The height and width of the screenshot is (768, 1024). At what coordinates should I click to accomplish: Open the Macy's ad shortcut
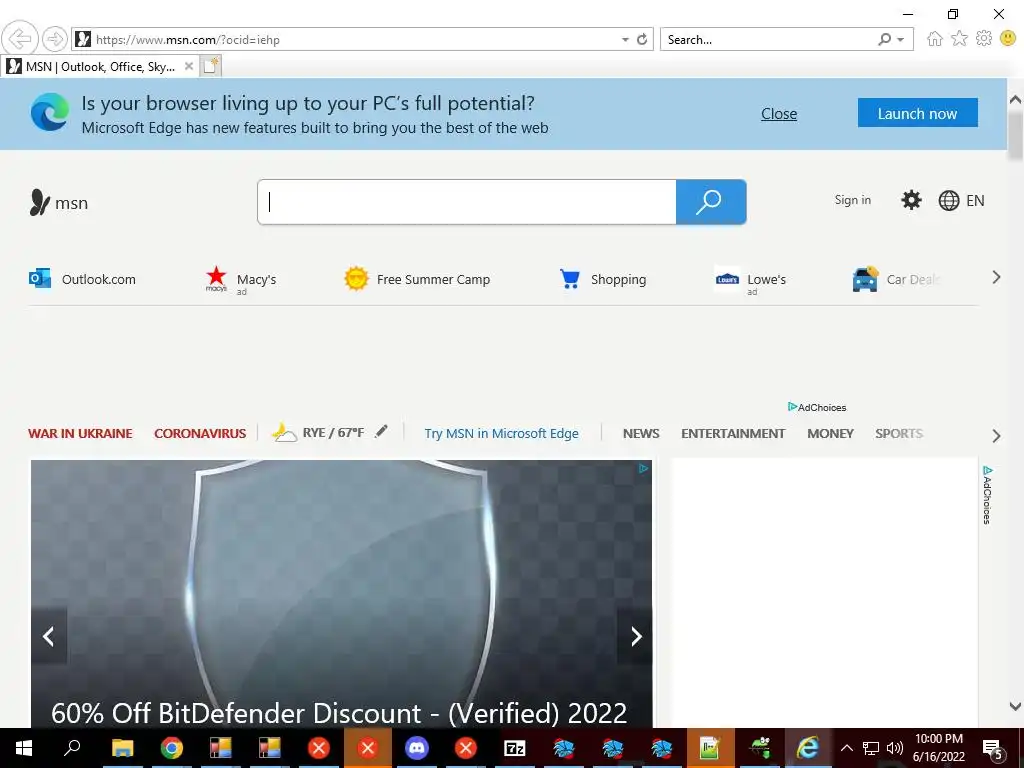point(241,280)
